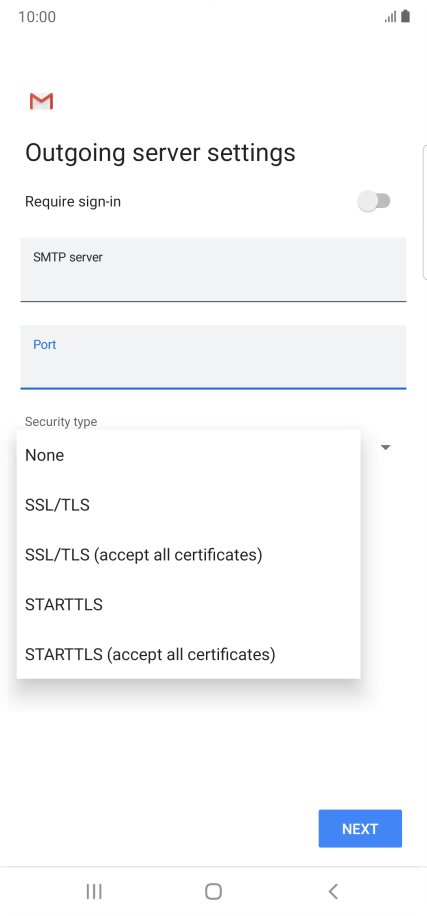This screenshot has width=427, height=916.
Task: Choose STARTTLS (accept all certificates)
Action: [189, 654]
